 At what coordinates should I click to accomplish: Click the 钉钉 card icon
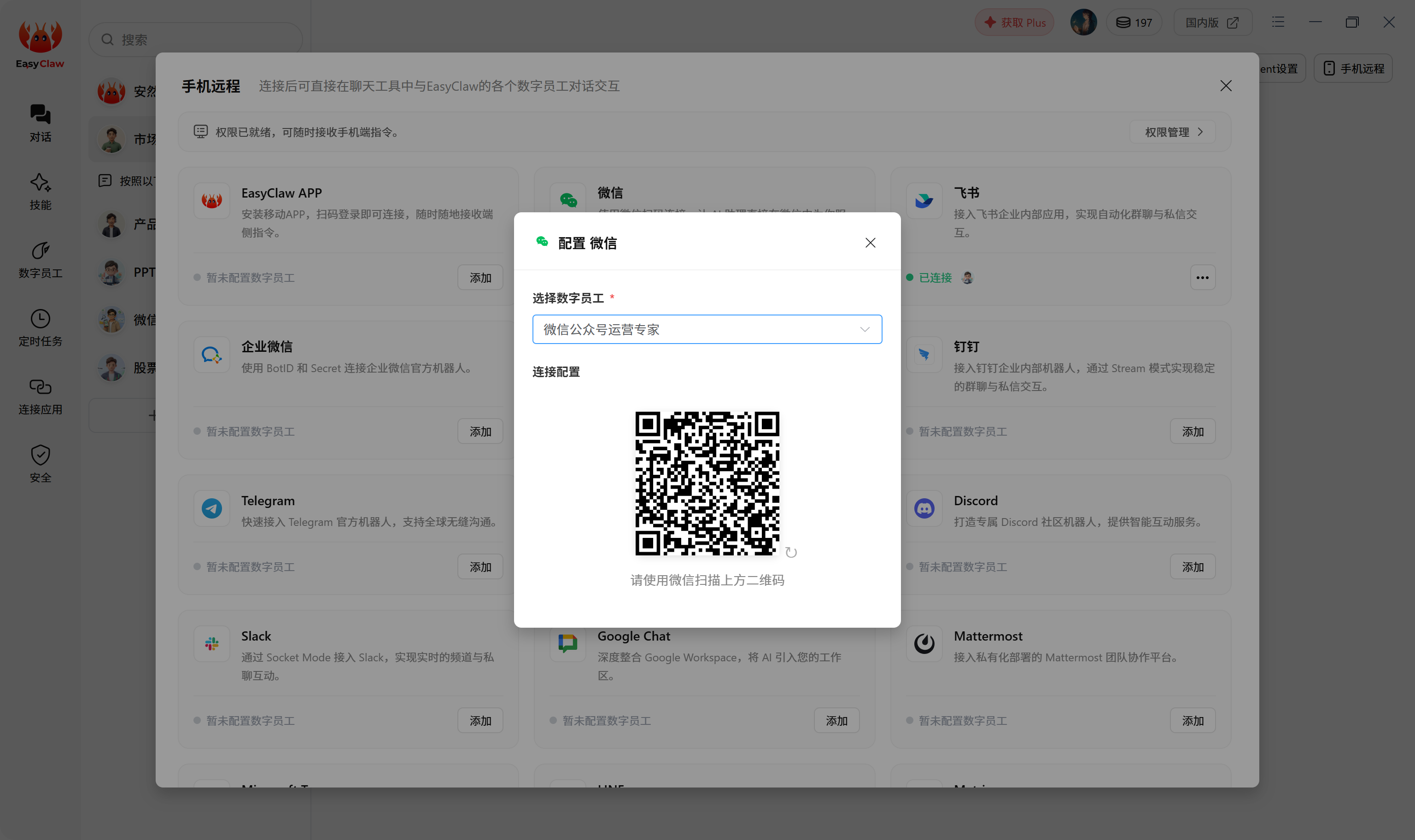[x=924, y=354]
